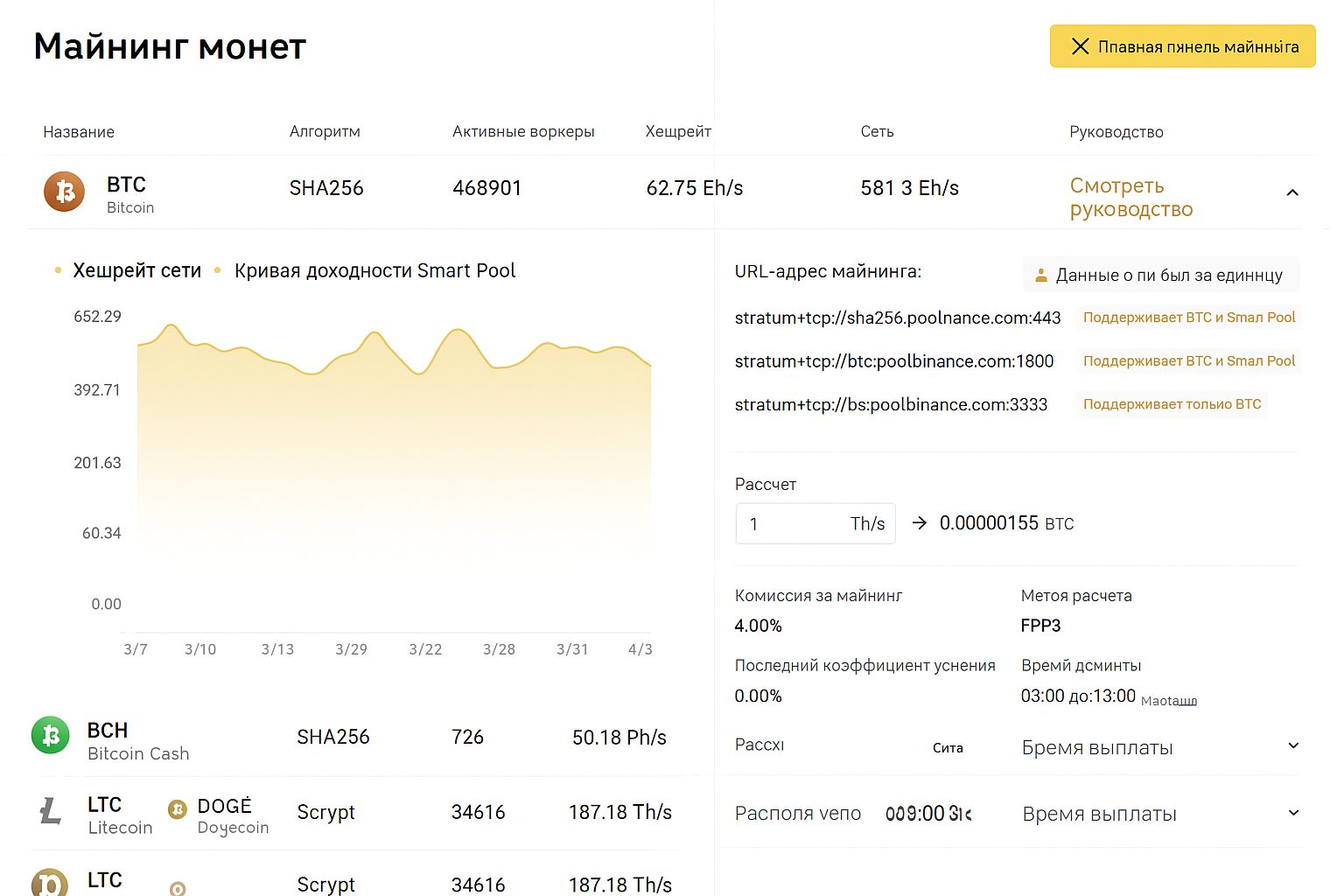Screen dimensions: 1344x896
Task: Expand the Бремя выплаты dropdown
Action: [x=1294, y=745]
